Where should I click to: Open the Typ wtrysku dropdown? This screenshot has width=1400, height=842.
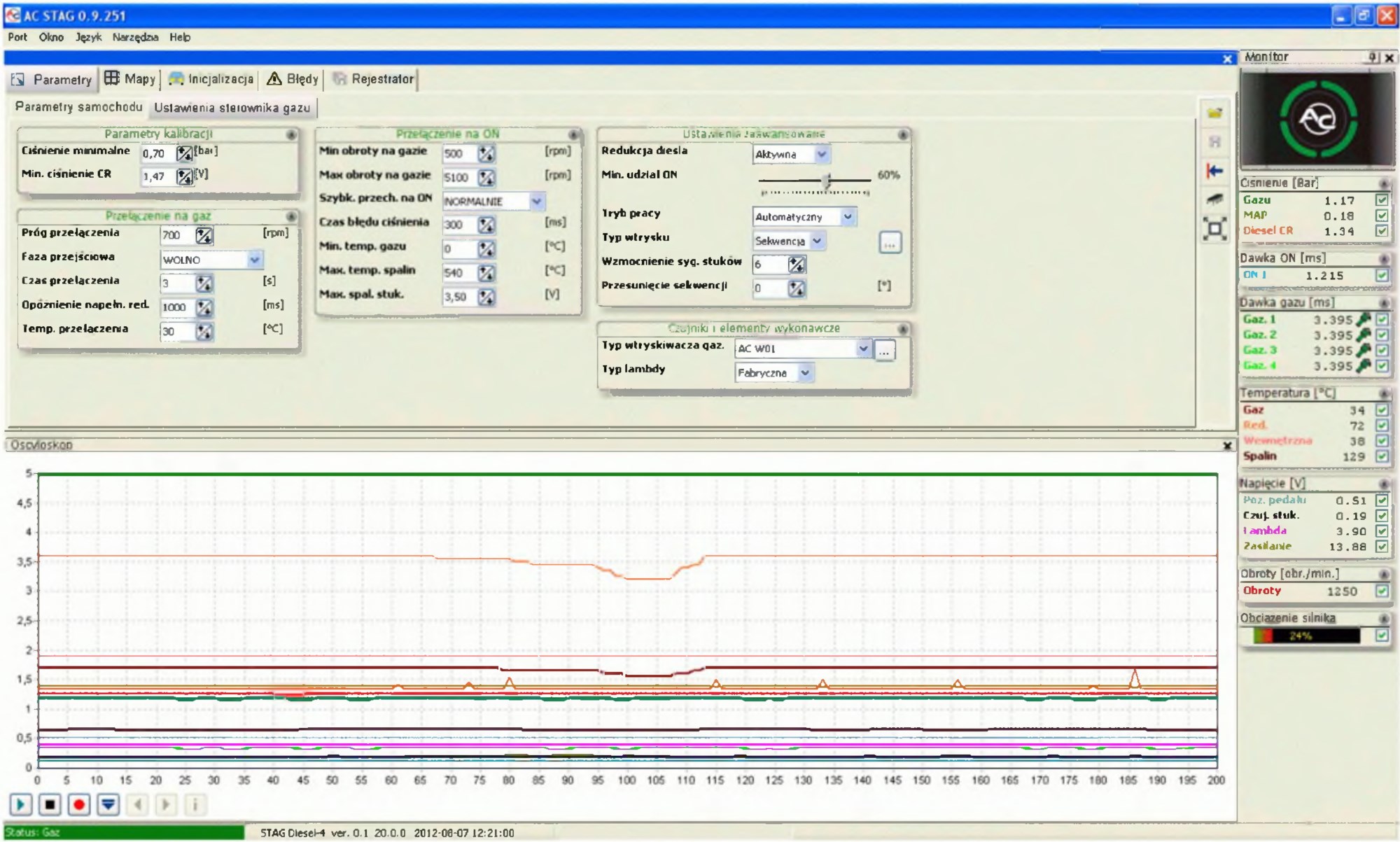pos(816,241)
